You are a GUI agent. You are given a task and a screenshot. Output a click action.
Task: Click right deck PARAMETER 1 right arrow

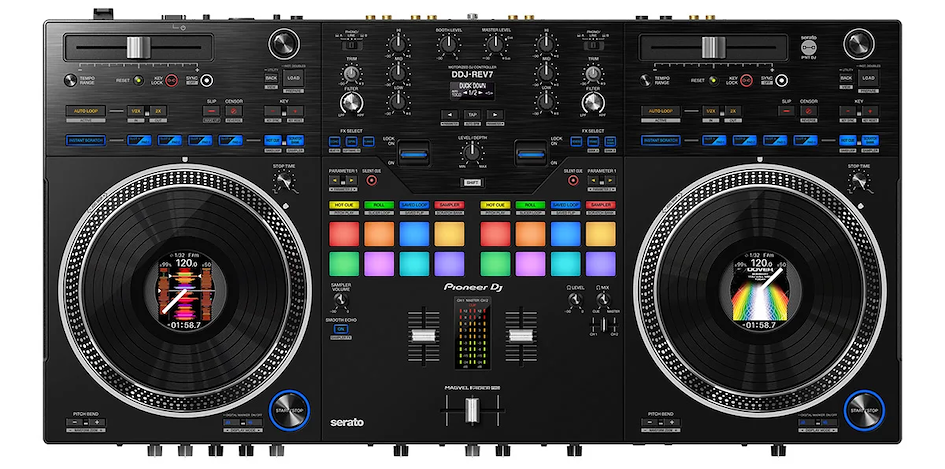pyautogui.click(x=611, y=180)
